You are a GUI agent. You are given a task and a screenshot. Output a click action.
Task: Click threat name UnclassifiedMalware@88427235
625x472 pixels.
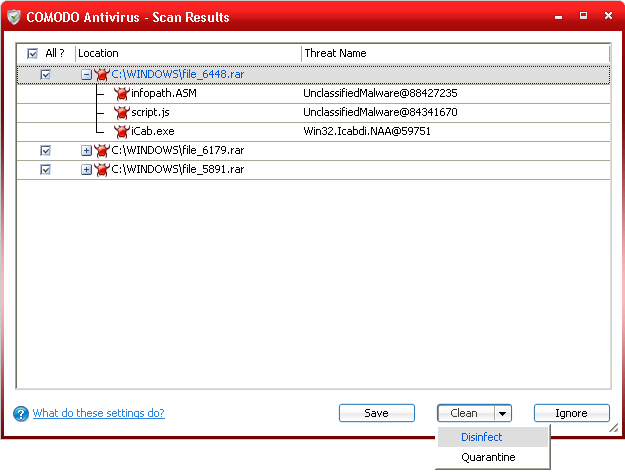click(x=380, y=93)
